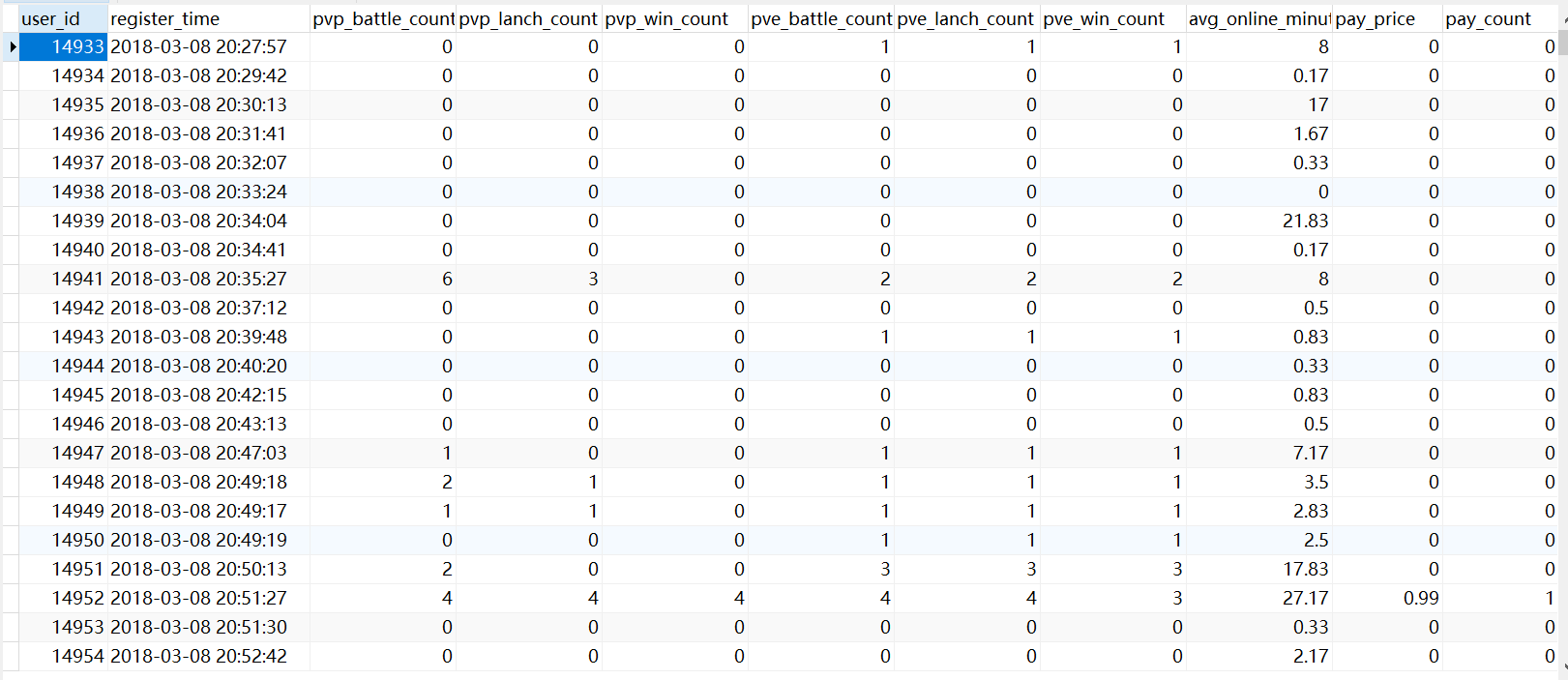This screenshot has width=1568, height=680.
Task: Click the pve_battle_count column header
Action: click(x=820, y=18)
